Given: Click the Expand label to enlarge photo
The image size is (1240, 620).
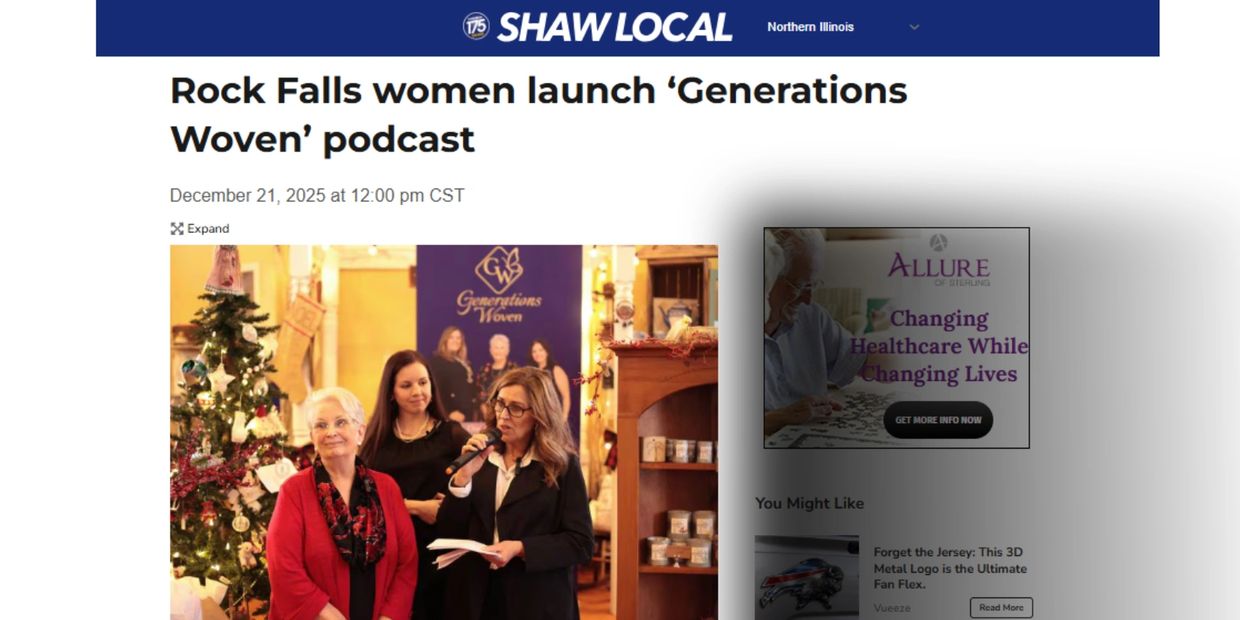Looking at the screenshot, I should pos(208,229).
